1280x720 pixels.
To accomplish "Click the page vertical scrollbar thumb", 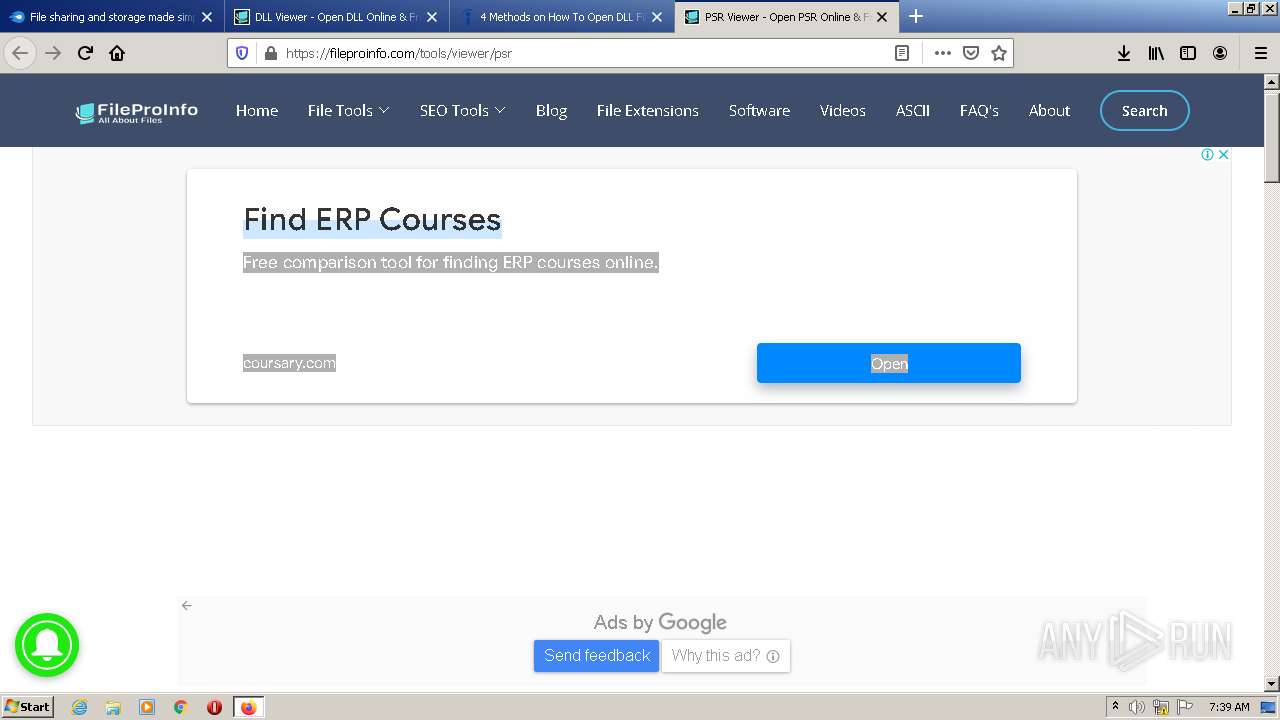I will click(x=1272, y=137).
